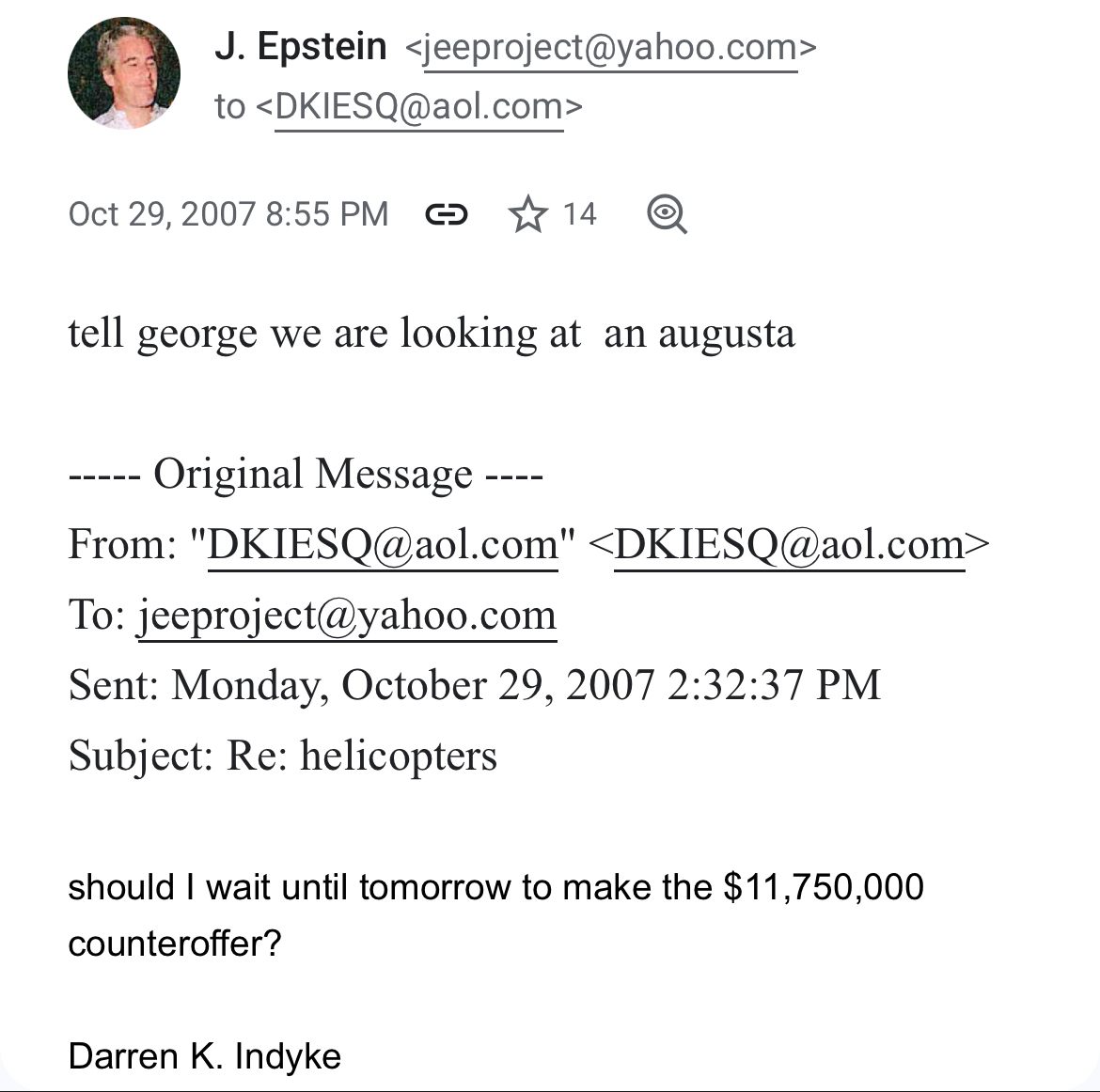Click the quoted "DKIESQ@aol.com" From link
The image size is (1100, 1092).
[x=383, y=545]
